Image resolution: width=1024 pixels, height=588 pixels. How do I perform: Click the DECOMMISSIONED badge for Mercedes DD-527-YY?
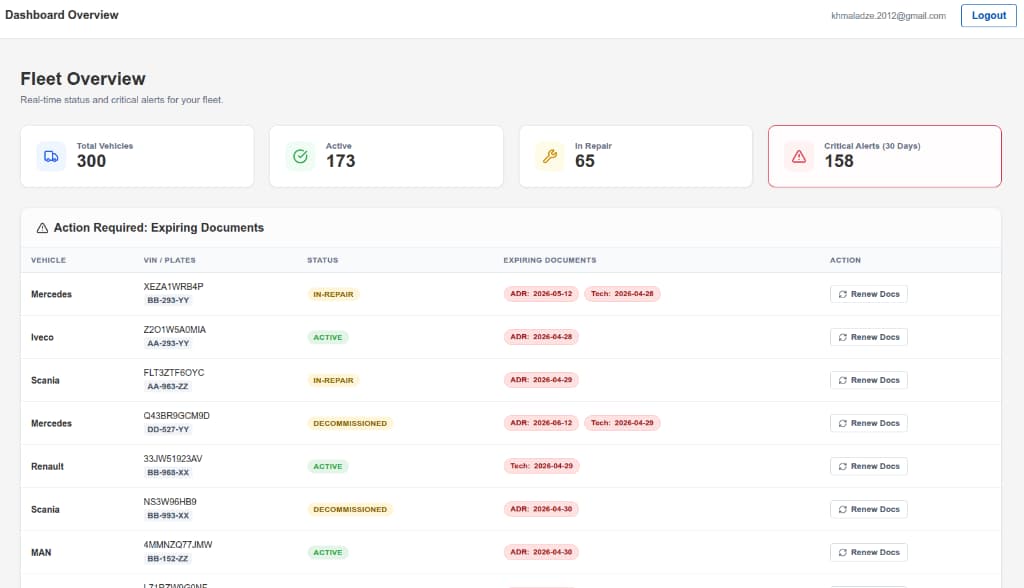[x=350, y=424]
